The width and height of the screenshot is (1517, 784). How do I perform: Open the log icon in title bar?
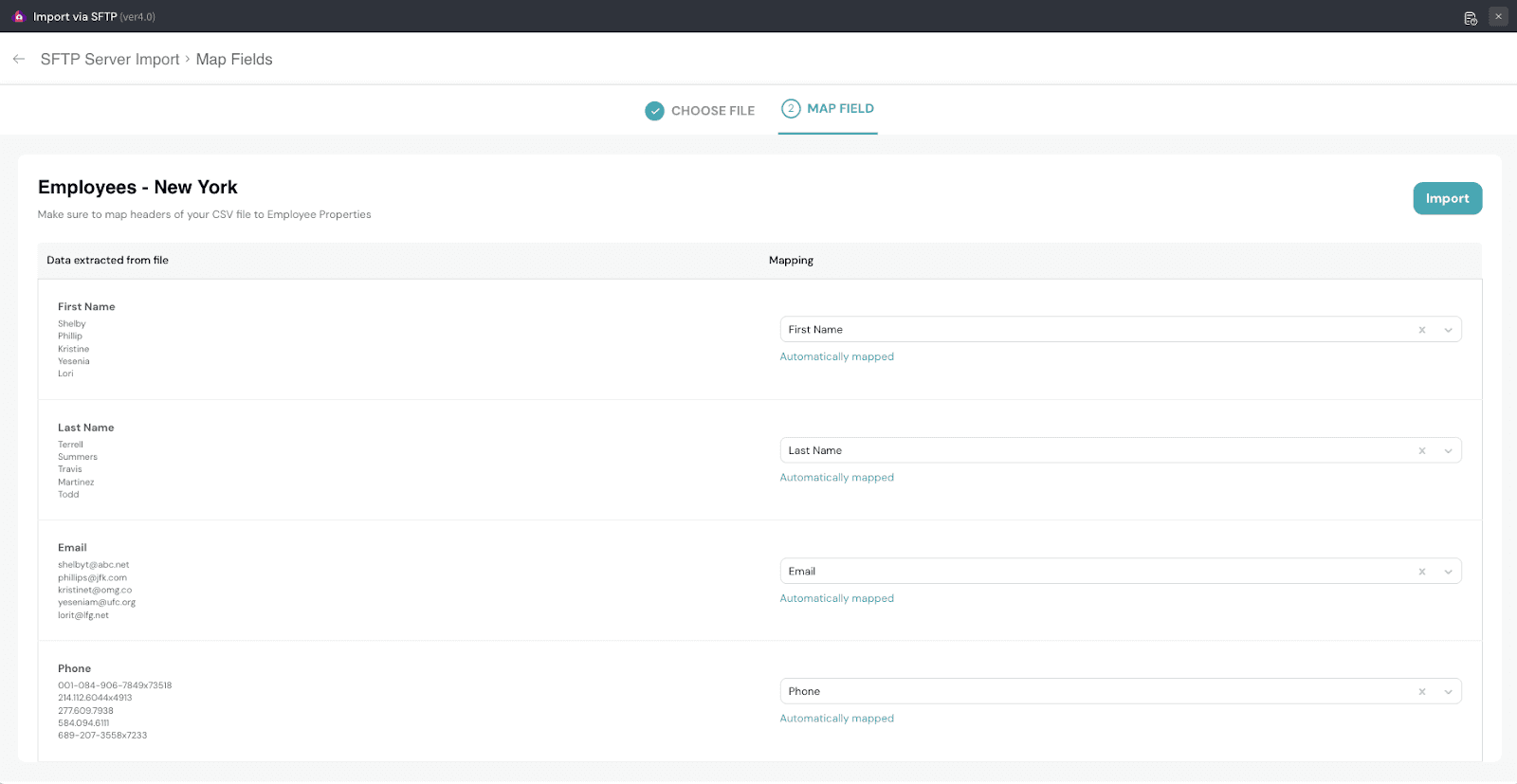point(1471,17)
